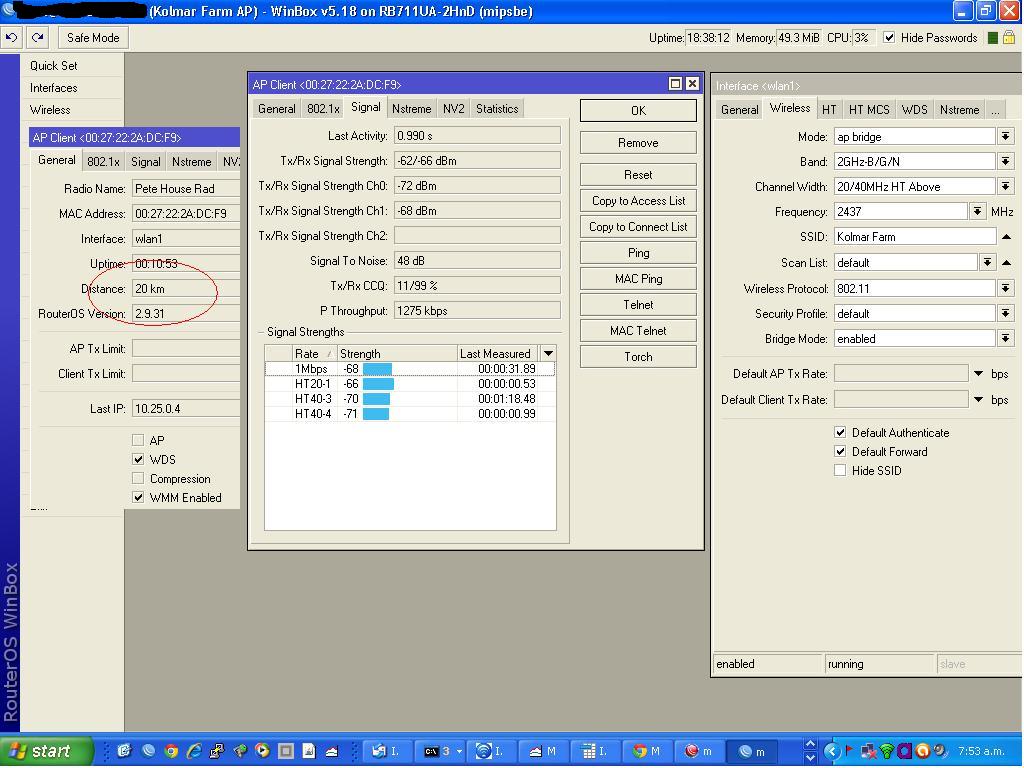Click Last IP field 10.25.0.4
1024x768 pixels.
pyautogui.click(x=186, y=409)
